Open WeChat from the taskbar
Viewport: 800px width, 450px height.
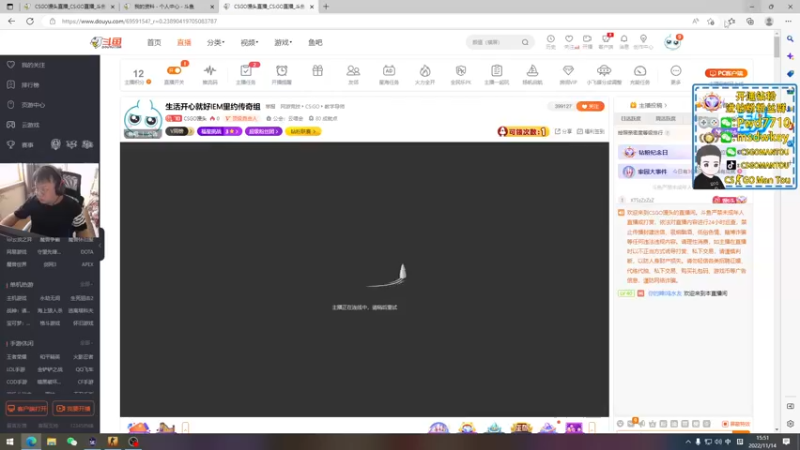71,442
